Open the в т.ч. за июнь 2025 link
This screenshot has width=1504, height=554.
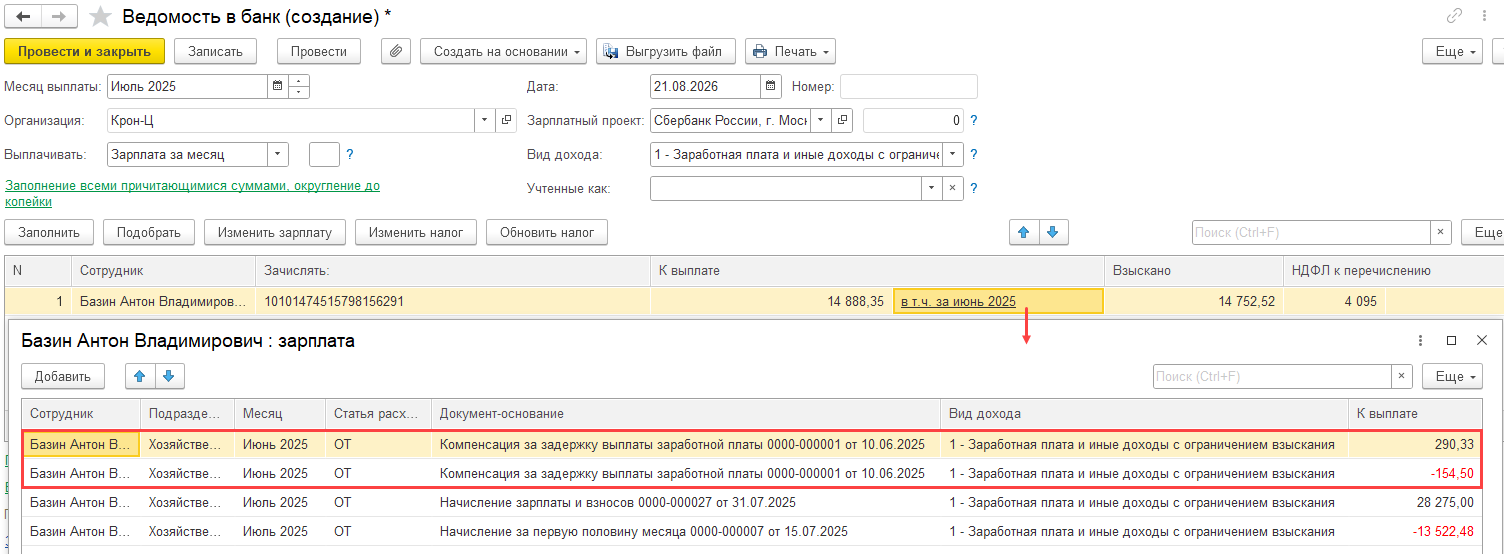coord(958,301)
